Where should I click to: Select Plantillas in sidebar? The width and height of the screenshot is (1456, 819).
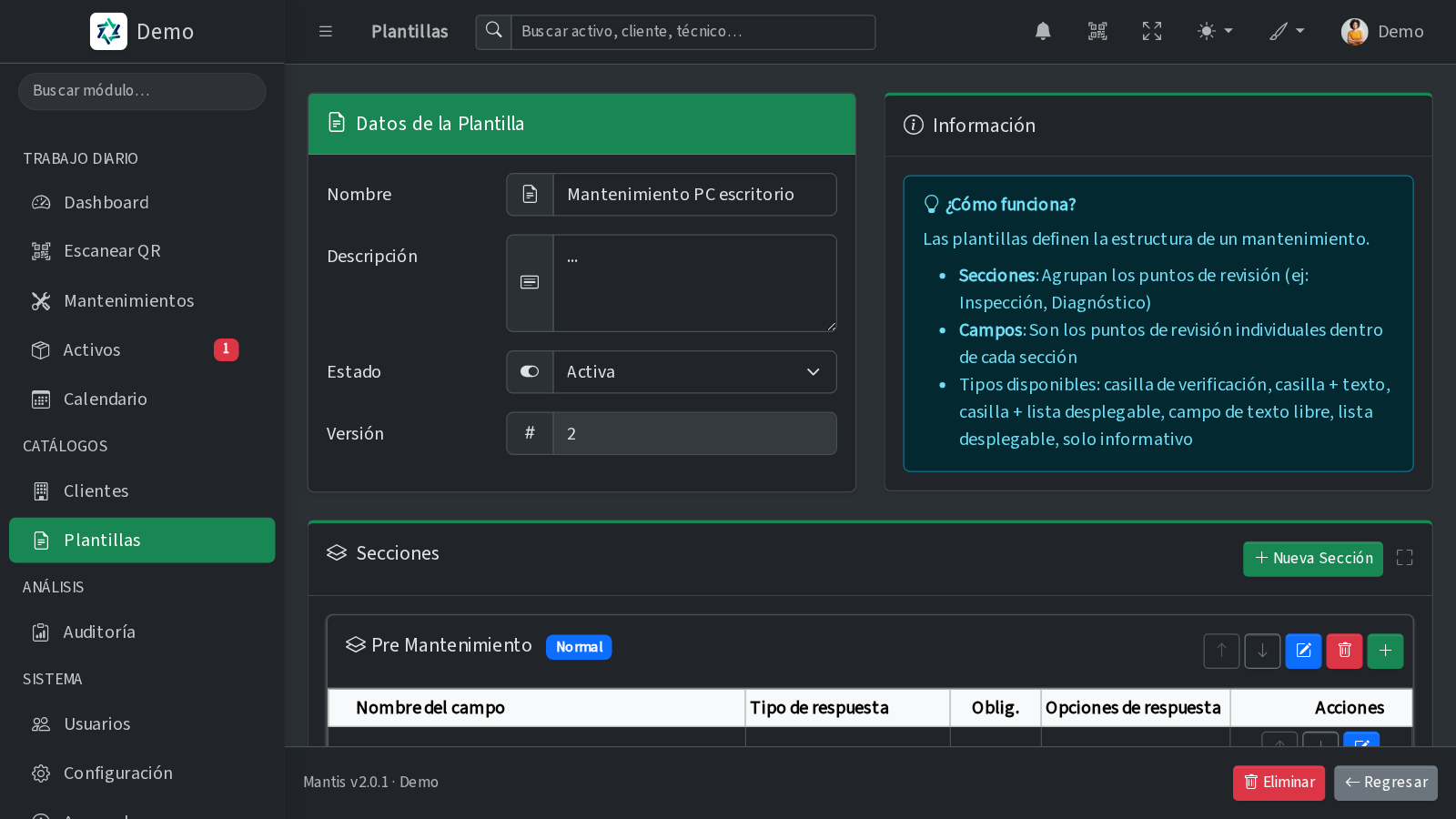(142, 540)
